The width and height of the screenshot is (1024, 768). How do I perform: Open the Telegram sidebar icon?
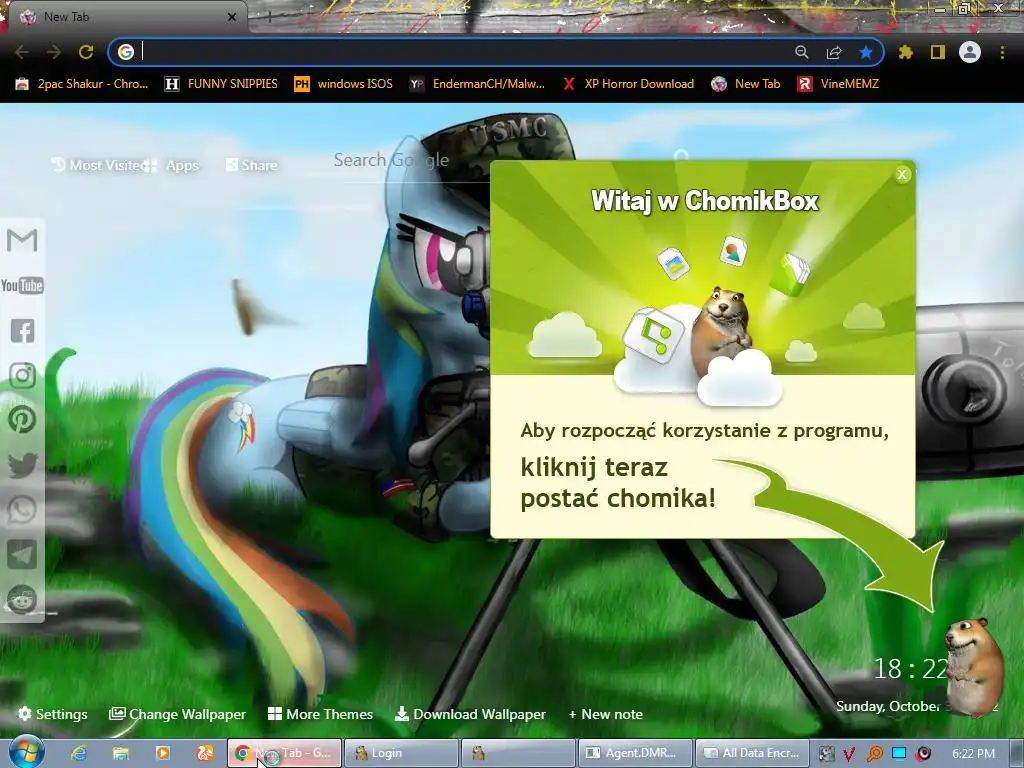22,554
